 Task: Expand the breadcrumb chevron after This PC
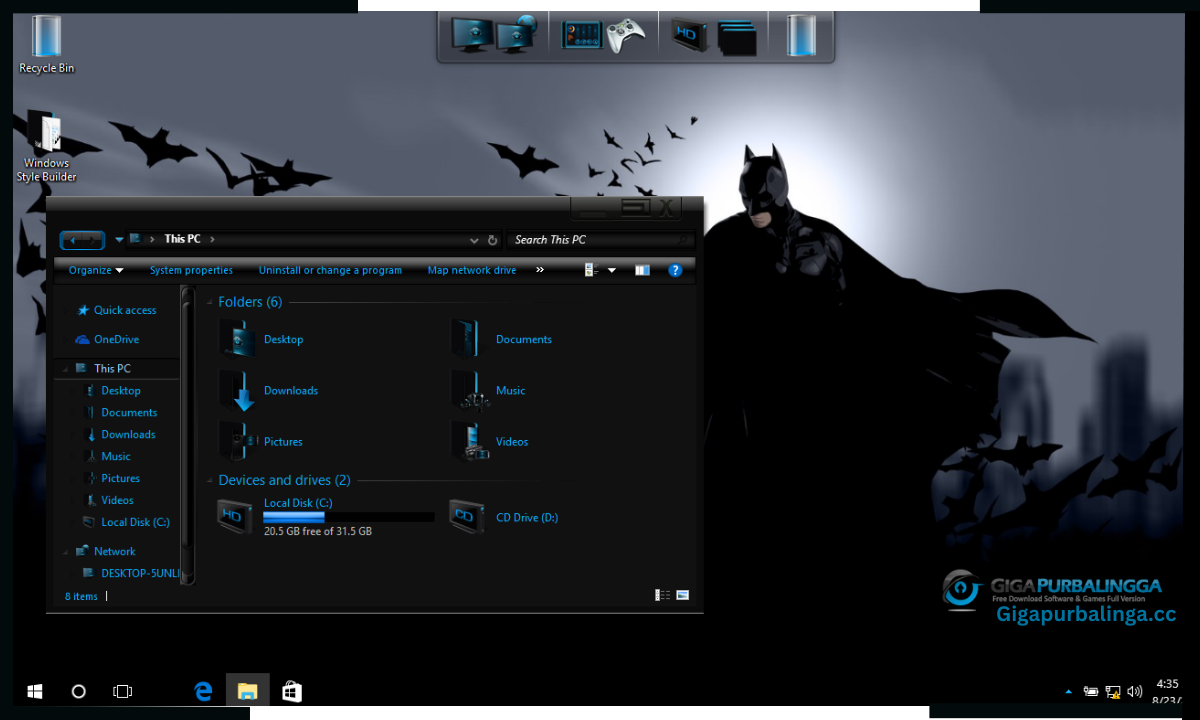(x=213, y=239)
